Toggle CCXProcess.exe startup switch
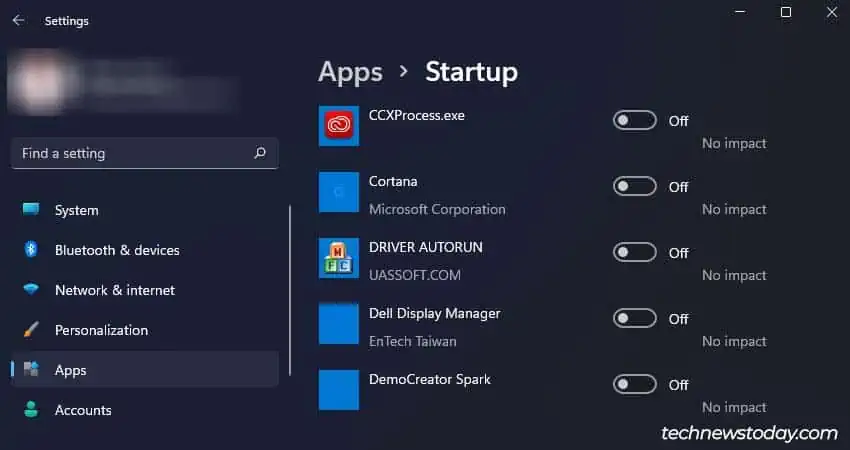Screen dimensions: 850x450 tap(635, 120)
